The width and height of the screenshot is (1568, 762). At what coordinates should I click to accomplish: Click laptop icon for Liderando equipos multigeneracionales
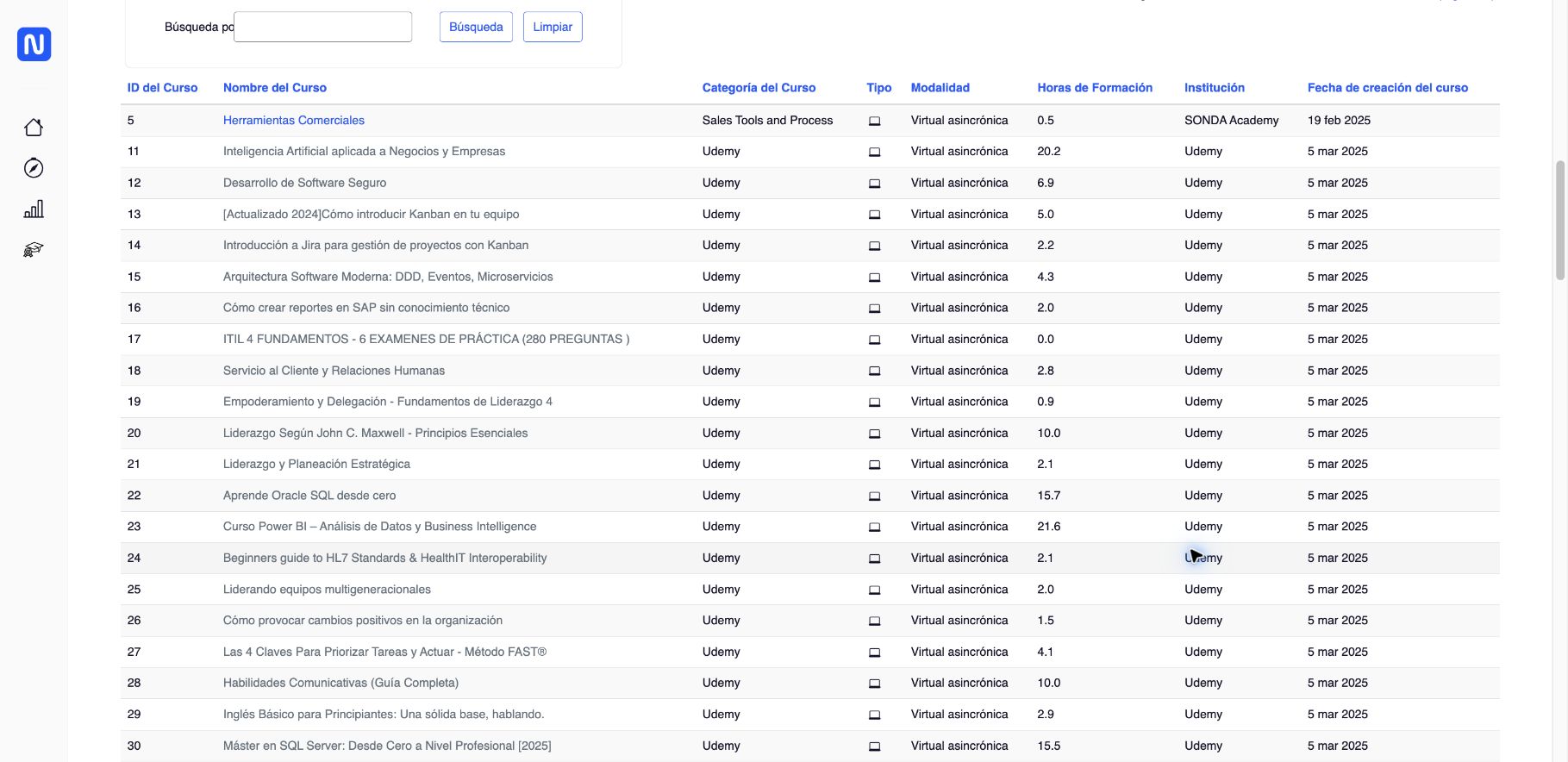pos(874,590)
